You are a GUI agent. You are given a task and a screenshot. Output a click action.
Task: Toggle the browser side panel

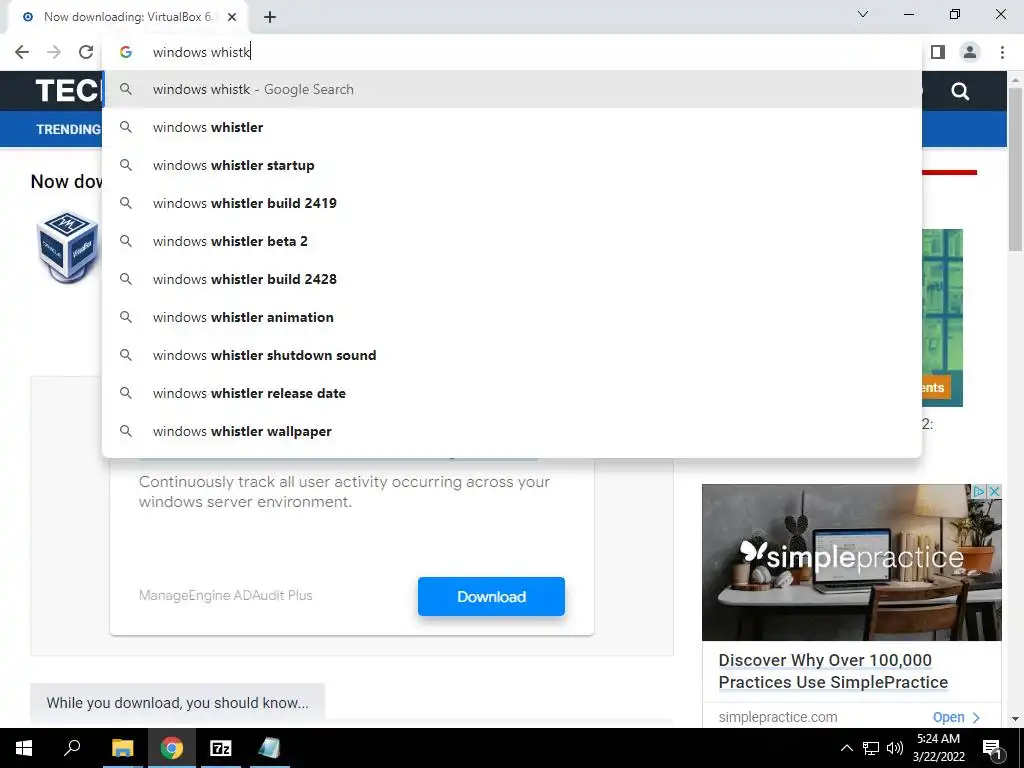[938, 52]
